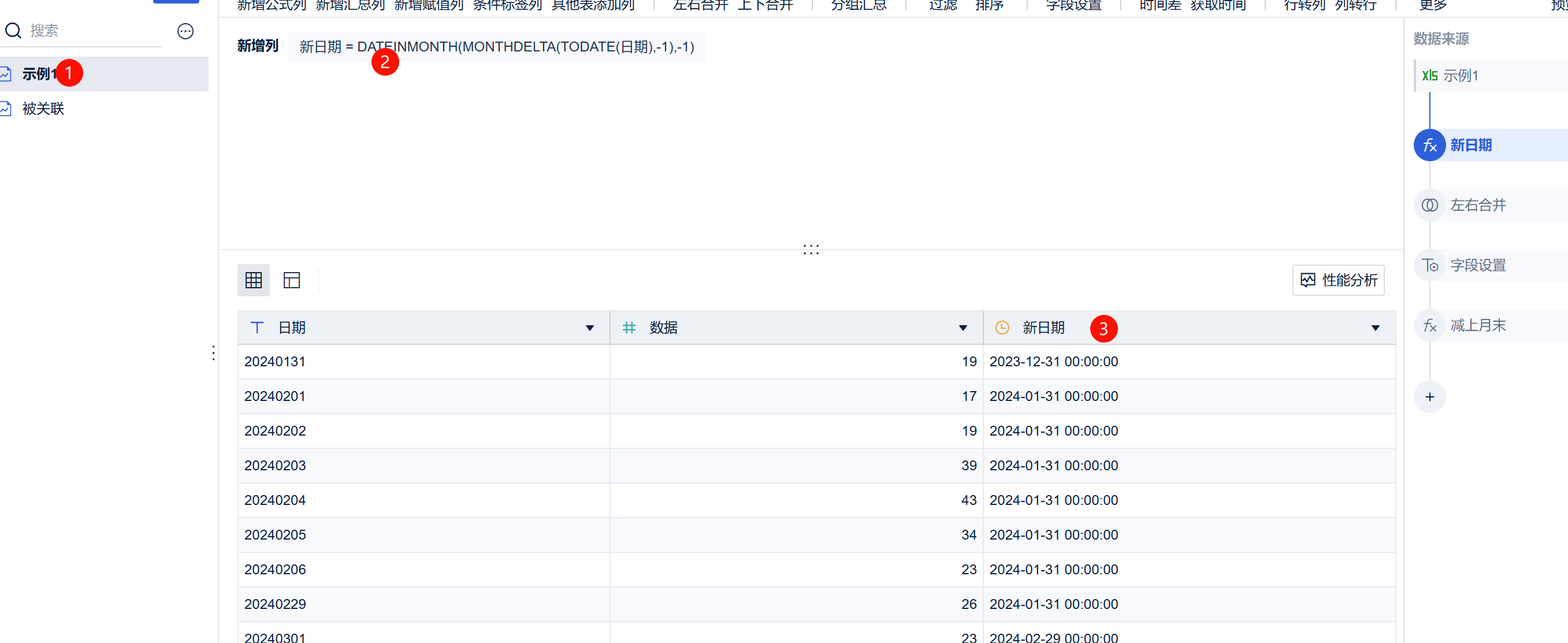Screen dimensions: 1568x643
Task: Choose 排序 in the top toolbar
Action: 989,5
